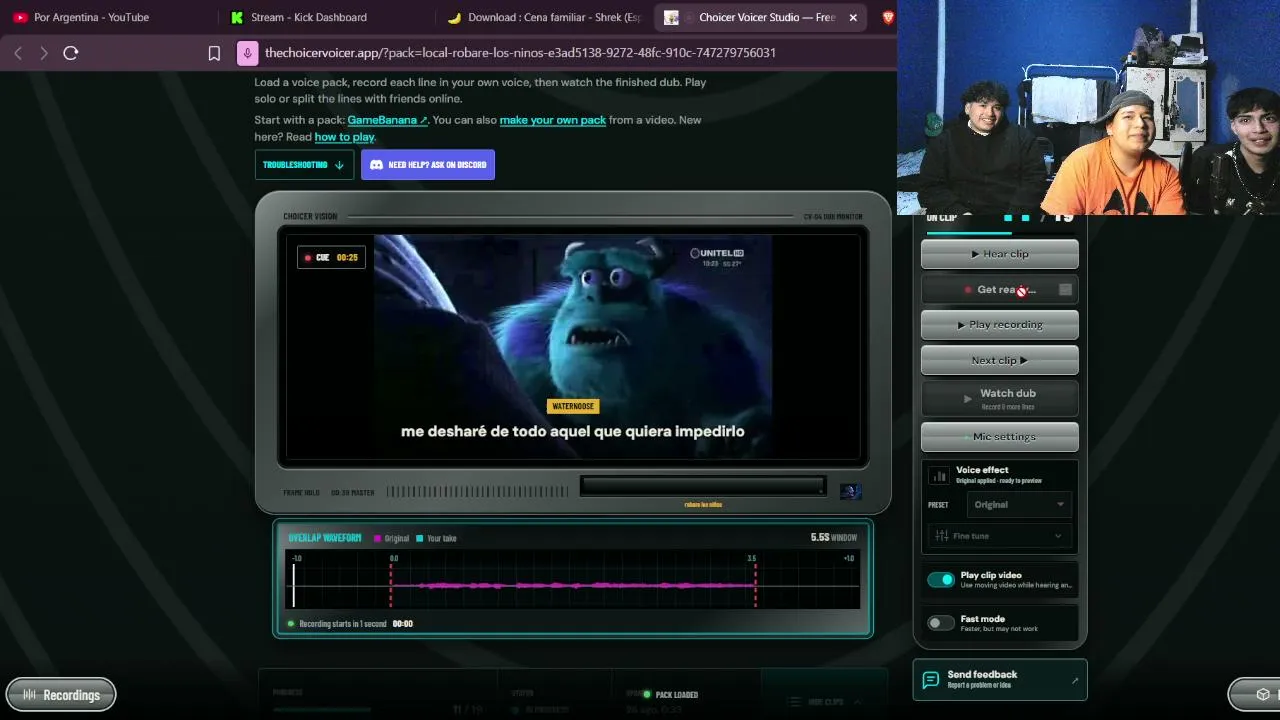Click the Get ready record button
The image size is (1280, 720).
pyautogui.click(x=1000, y=290)
